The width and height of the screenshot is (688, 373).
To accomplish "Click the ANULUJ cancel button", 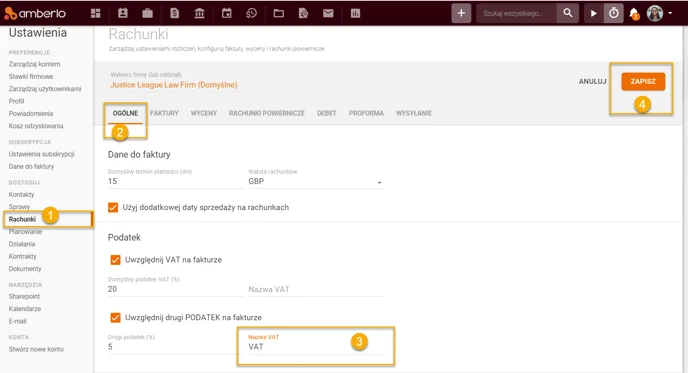I will pyautogui.click(x=592, y=82).
